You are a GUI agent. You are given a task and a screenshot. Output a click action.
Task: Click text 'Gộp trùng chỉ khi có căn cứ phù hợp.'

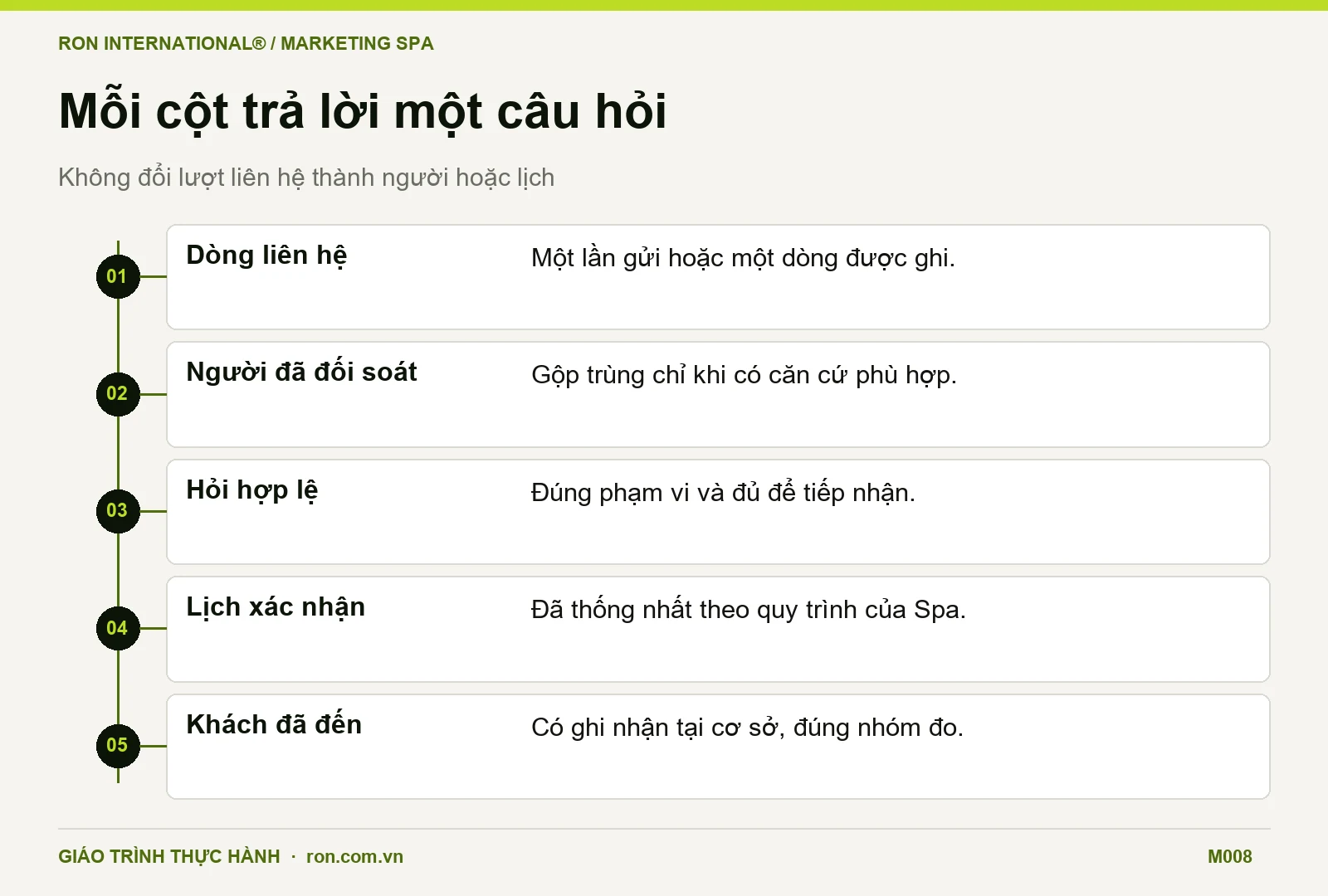pos(744,375)
